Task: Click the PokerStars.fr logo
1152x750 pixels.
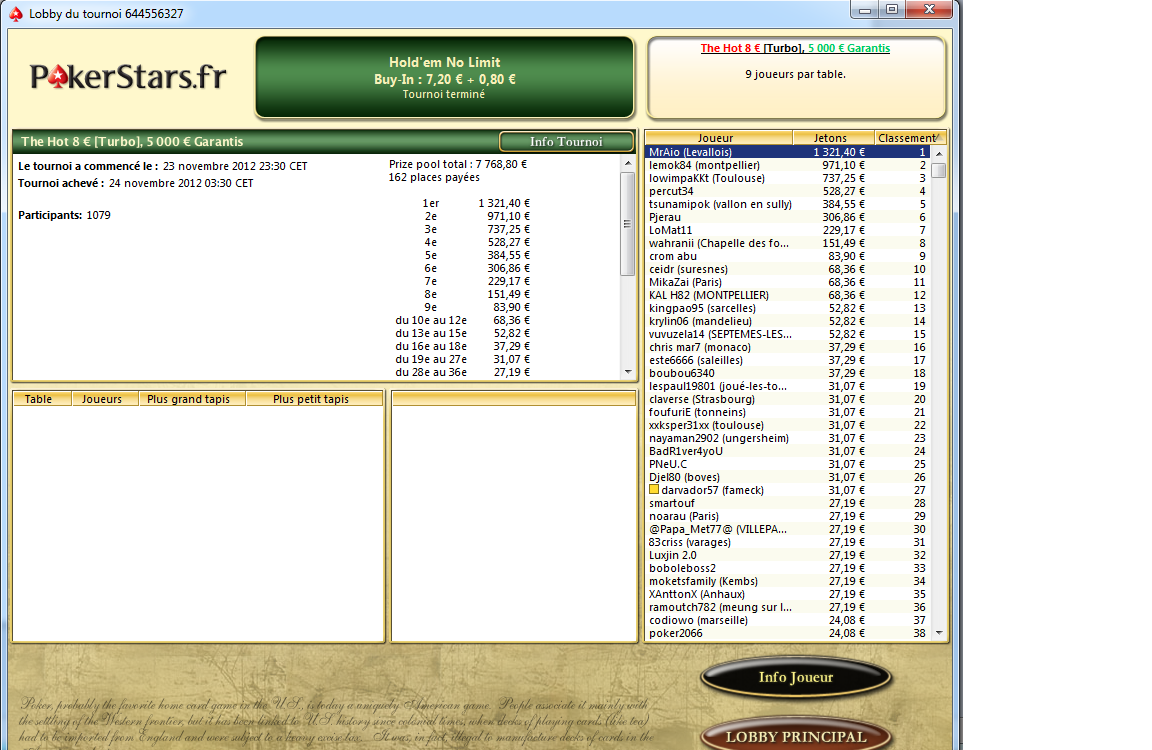Action: coord(128,76)
